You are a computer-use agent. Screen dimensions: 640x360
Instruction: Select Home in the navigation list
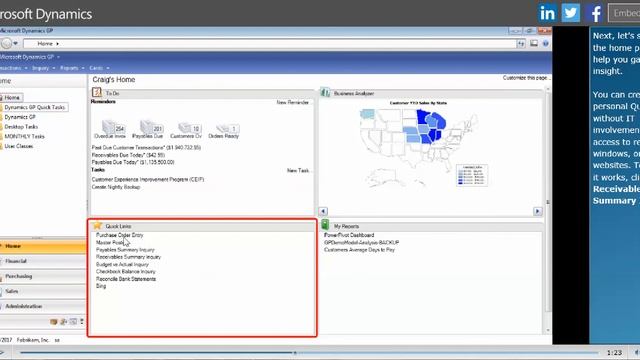11,98
